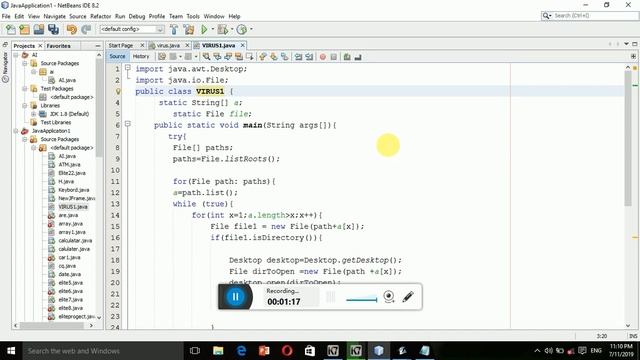
Task: Switch to the virus.java tab
Action: (168, 45)
